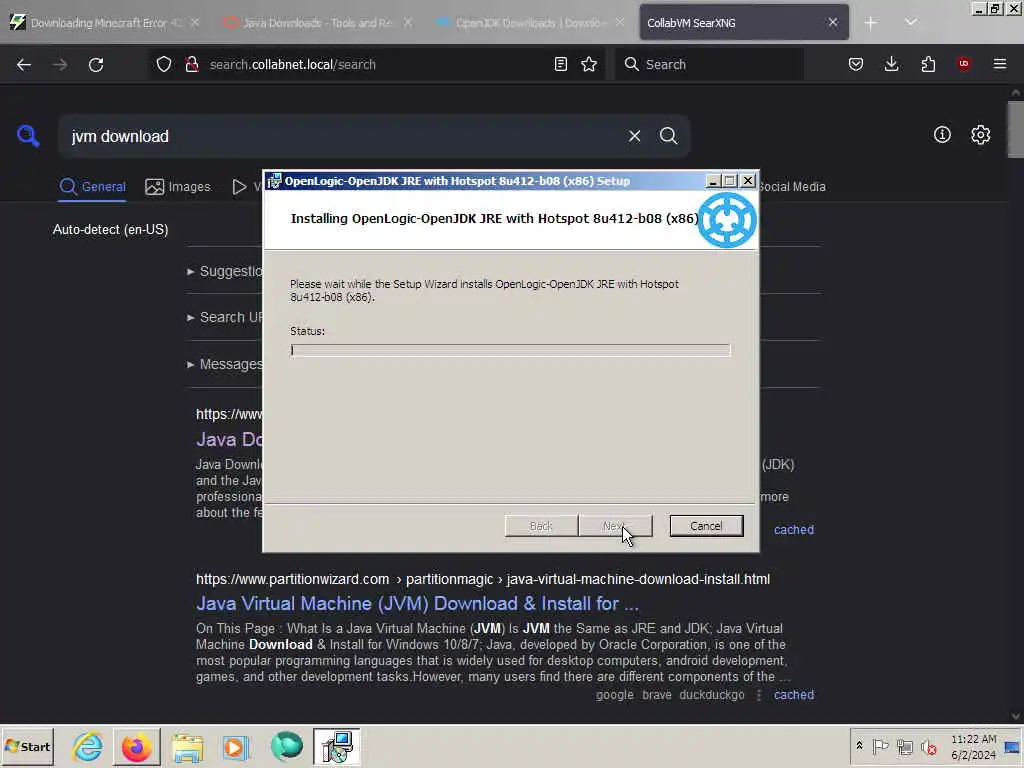Clear the jvm download query
The width and height of the screenshot is (1024, 768).
pos(634,136)
